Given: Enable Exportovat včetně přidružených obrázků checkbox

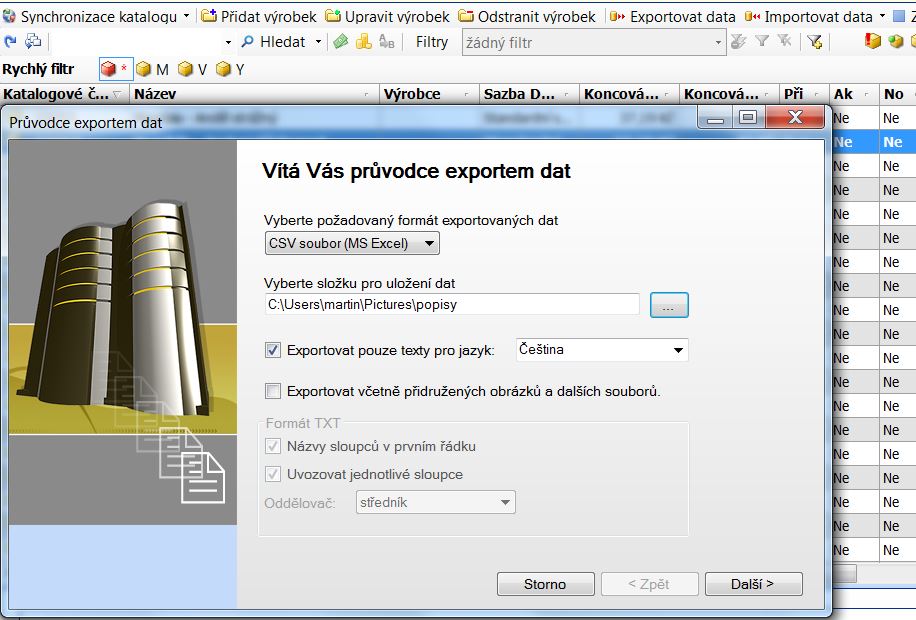Looking at the screenshot, I should coord(273,391).
